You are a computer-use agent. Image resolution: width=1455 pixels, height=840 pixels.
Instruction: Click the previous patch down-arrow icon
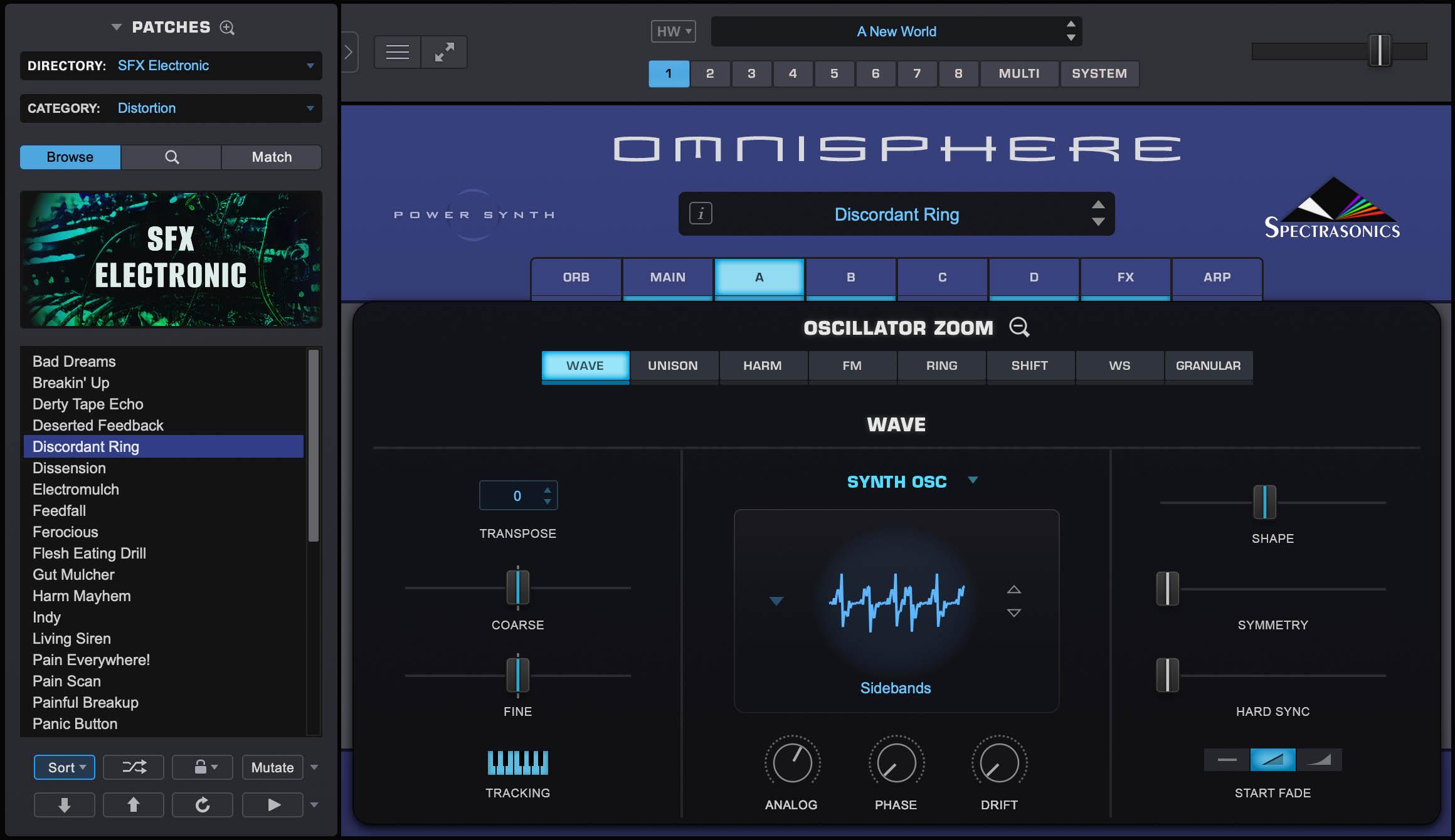(x=64, y=804)
